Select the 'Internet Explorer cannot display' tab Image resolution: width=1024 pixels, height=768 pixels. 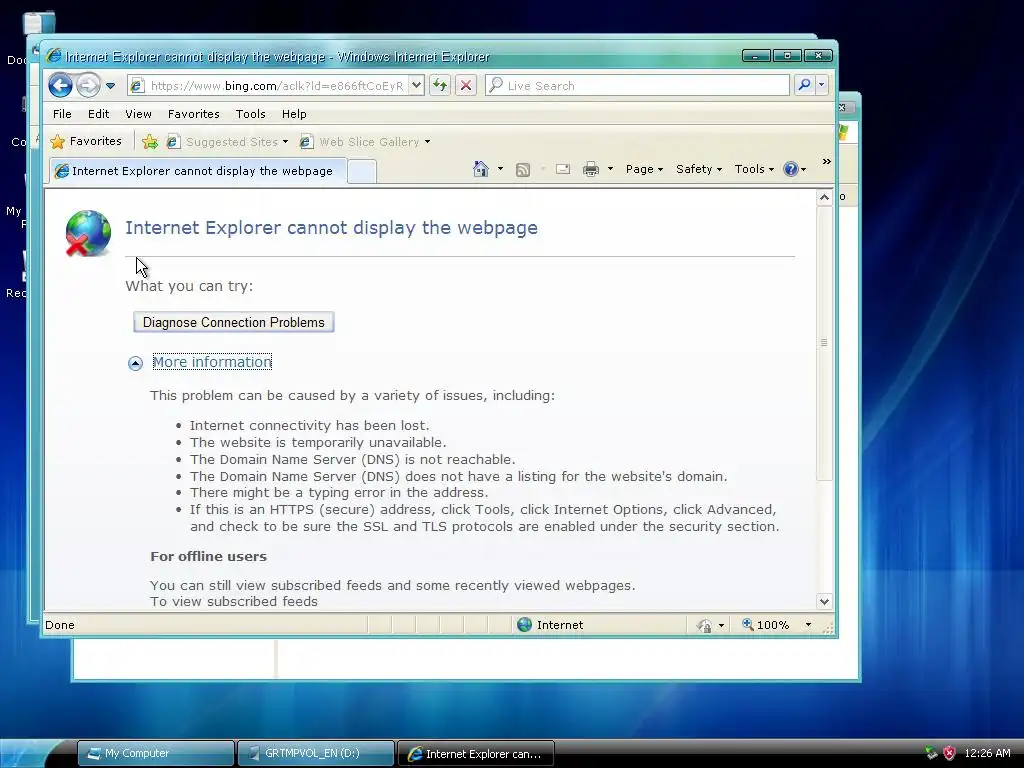197,171
